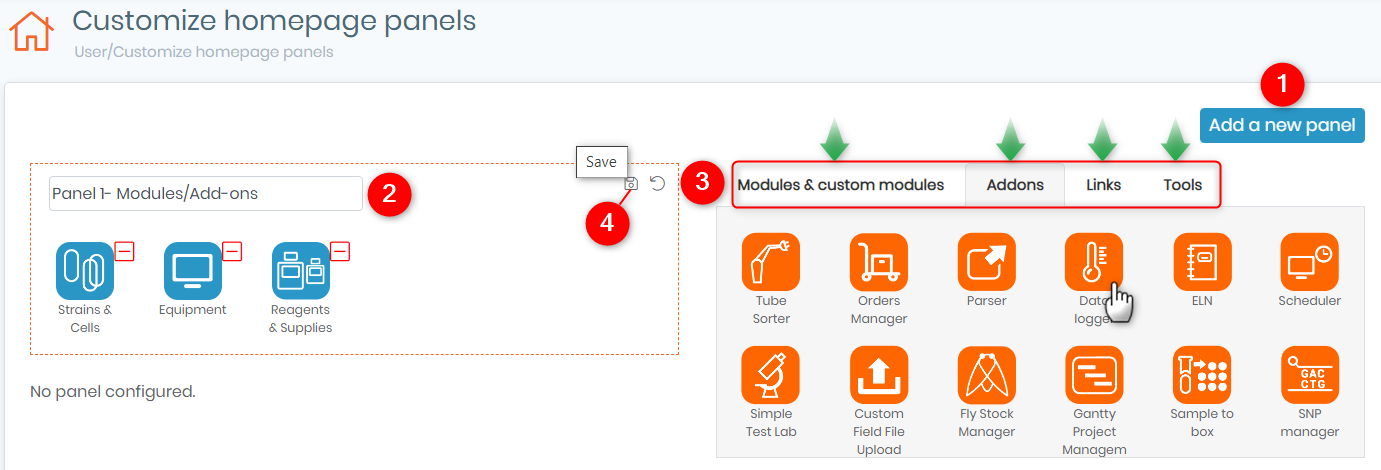Image resolution: width=1381 pixels, height=470 pixels.
Task: Select the Sample to box addon
Action: point(1202,375)
